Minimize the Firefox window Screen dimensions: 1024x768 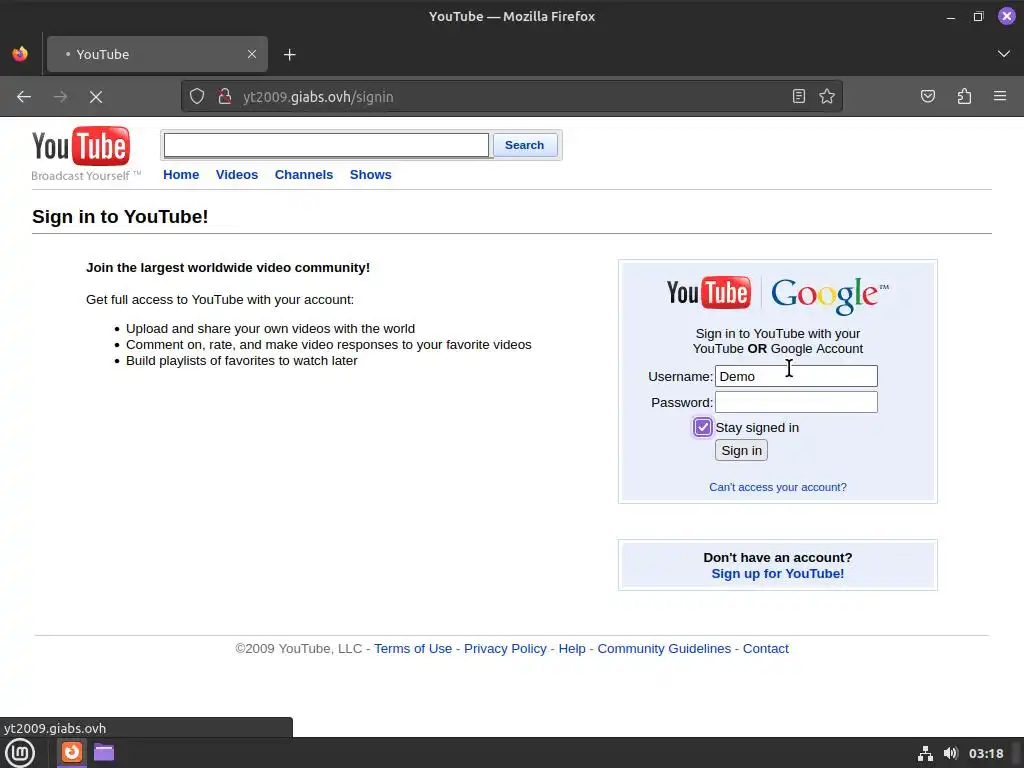point(951,17)
